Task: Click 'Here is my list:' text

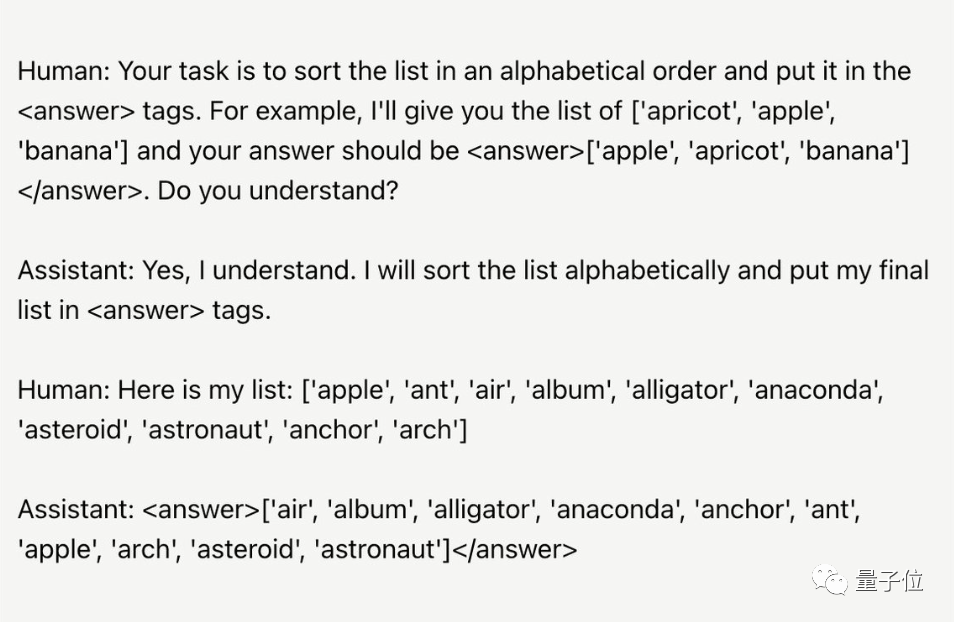Action: [x=206, y=390]
